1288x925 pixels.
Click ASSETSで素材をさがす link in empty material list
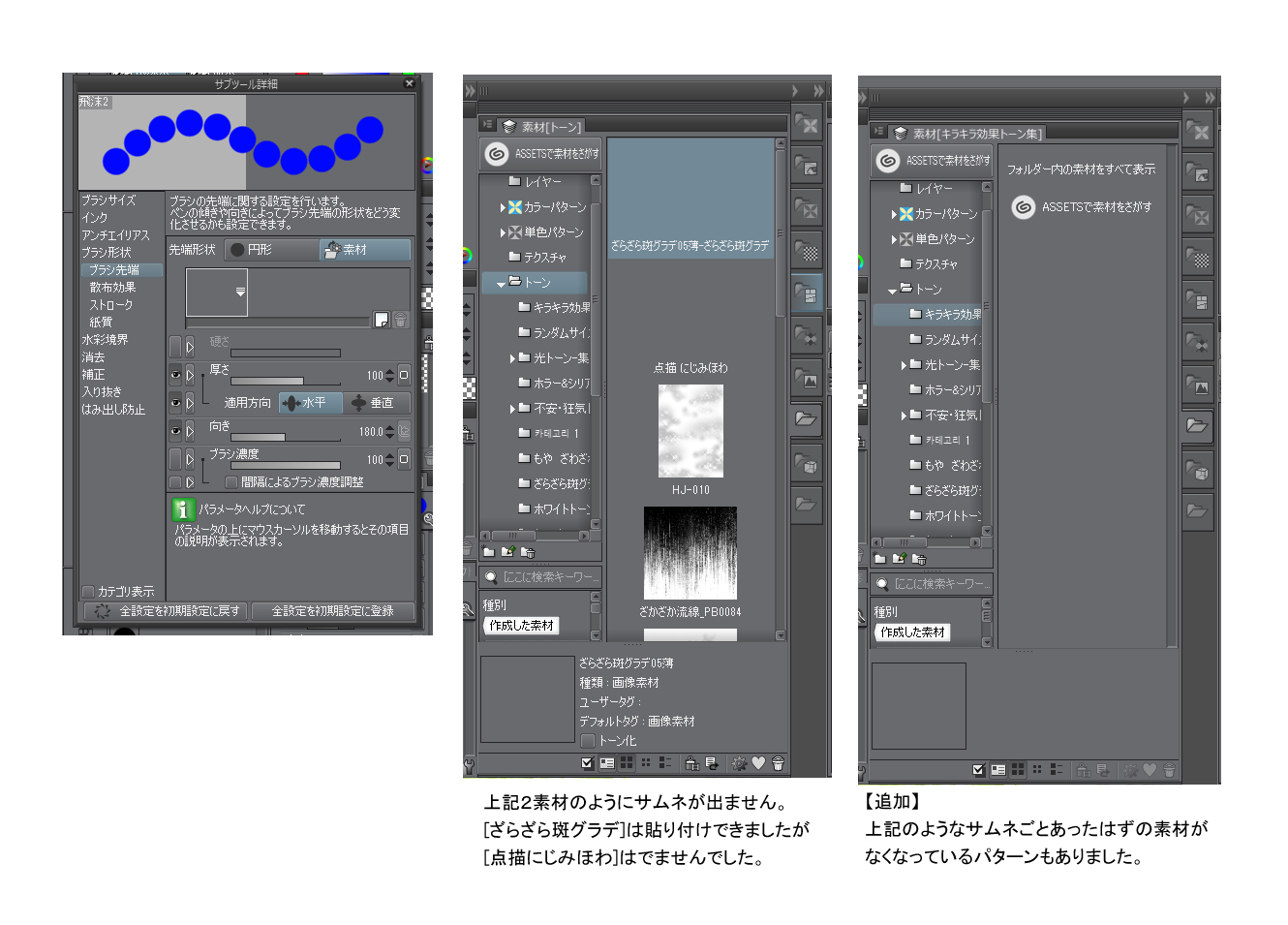click(x=1082, y=206)
